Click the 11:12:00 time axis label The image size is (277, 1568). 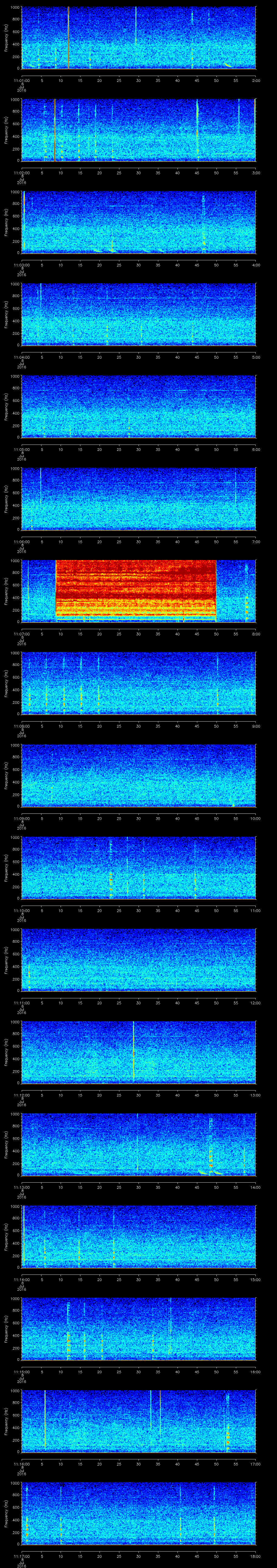coord(21,1095)
